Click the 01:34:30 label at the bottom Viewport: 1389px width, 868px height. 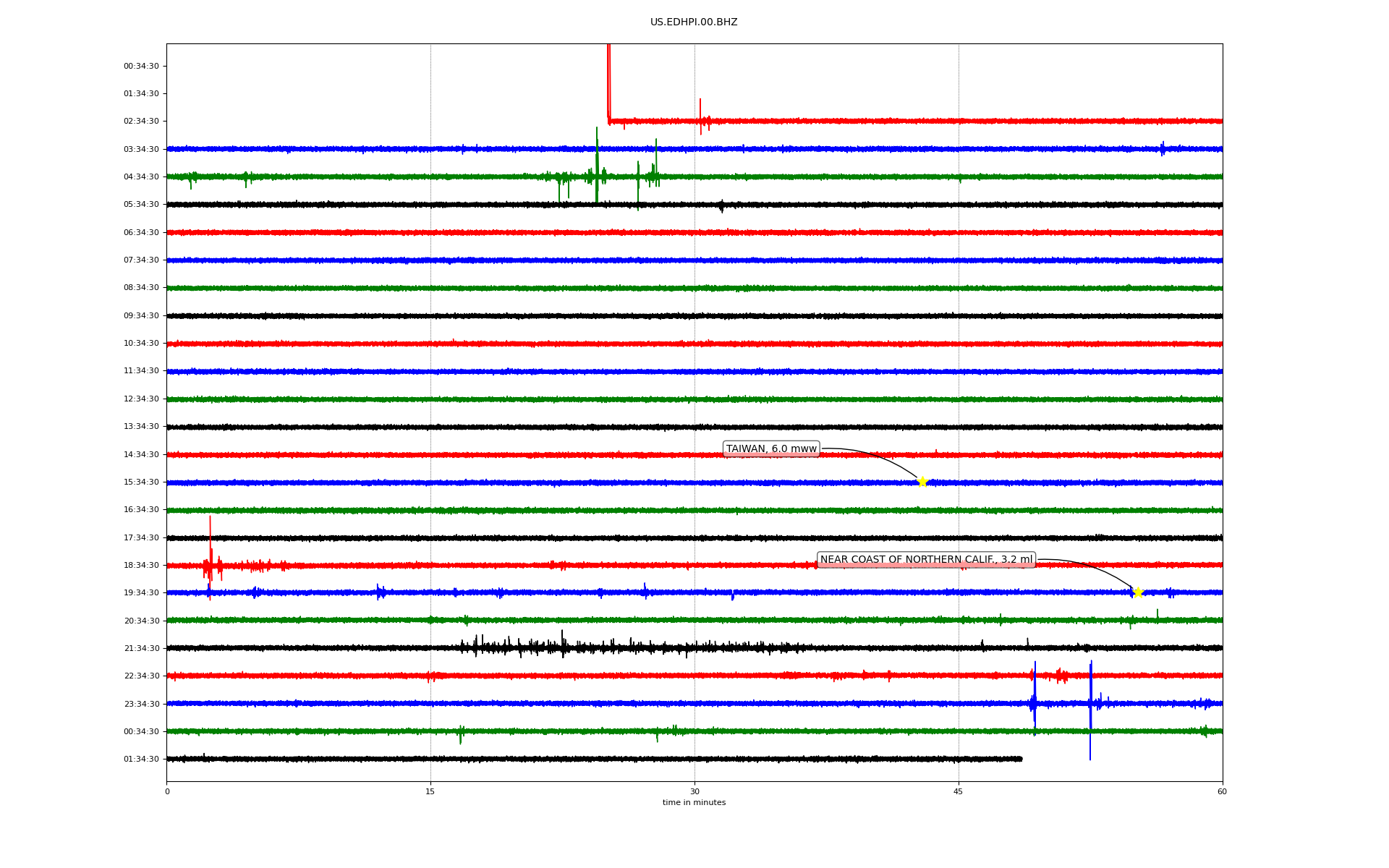coord(141,759)
